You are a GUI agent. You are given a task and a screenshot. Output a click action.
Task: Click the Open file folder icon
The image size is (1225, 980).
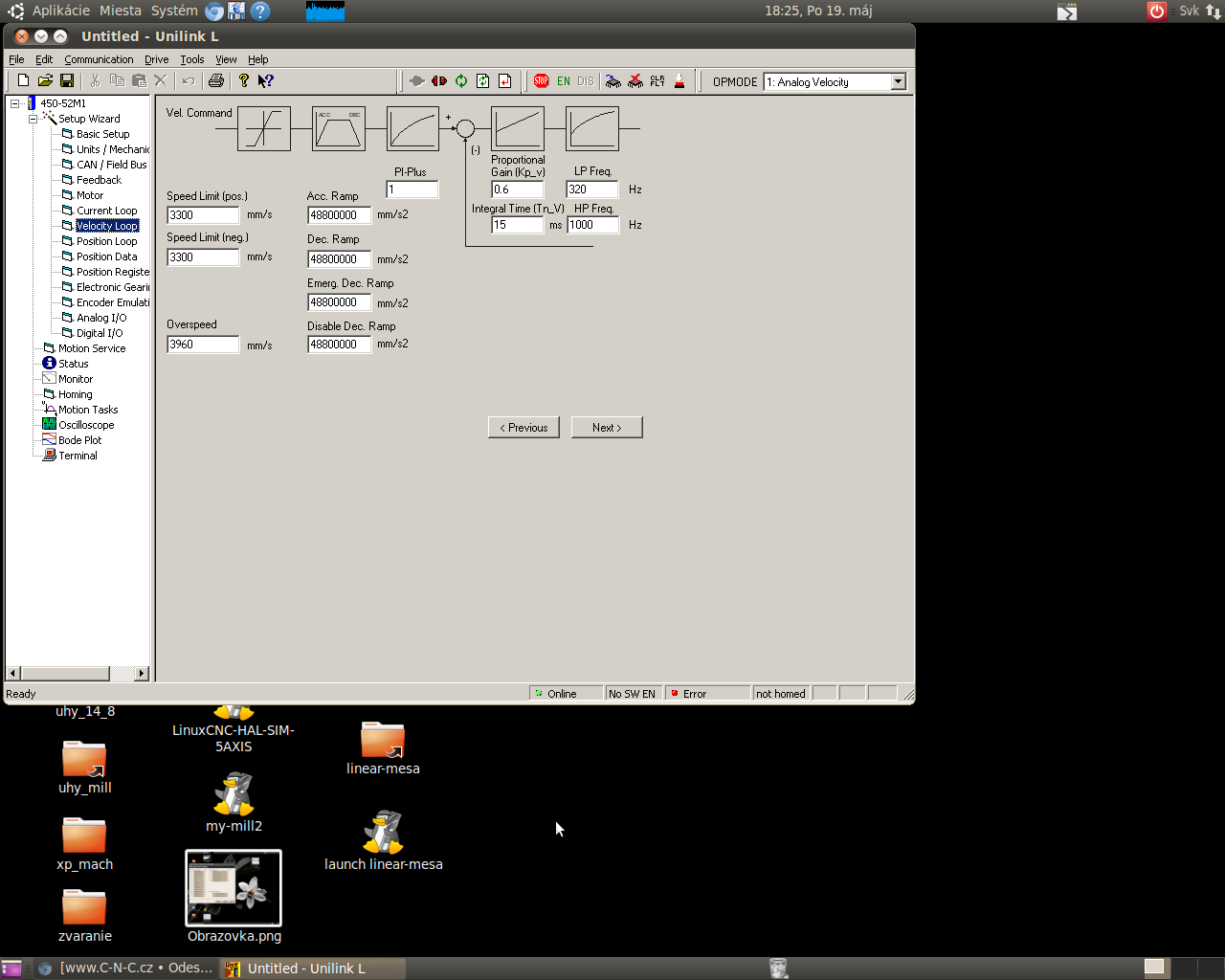45,81
